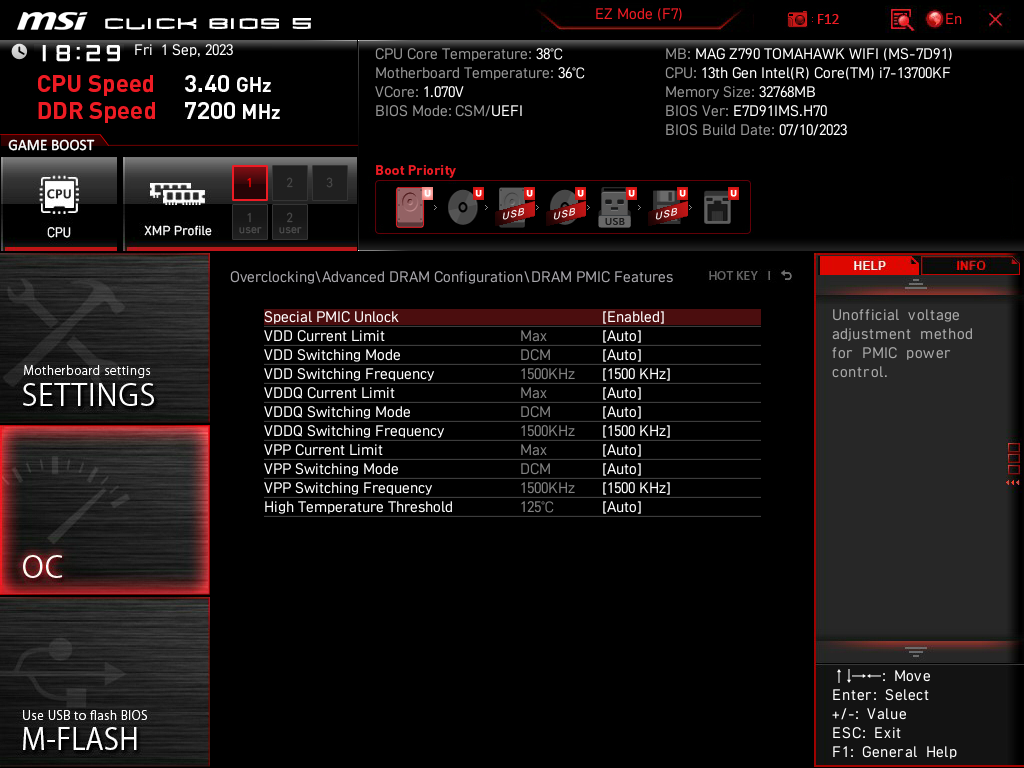The image size is (1024, 768).
Task: Change Special PMIC Unlock Enabled value
Action: [633, 317]
